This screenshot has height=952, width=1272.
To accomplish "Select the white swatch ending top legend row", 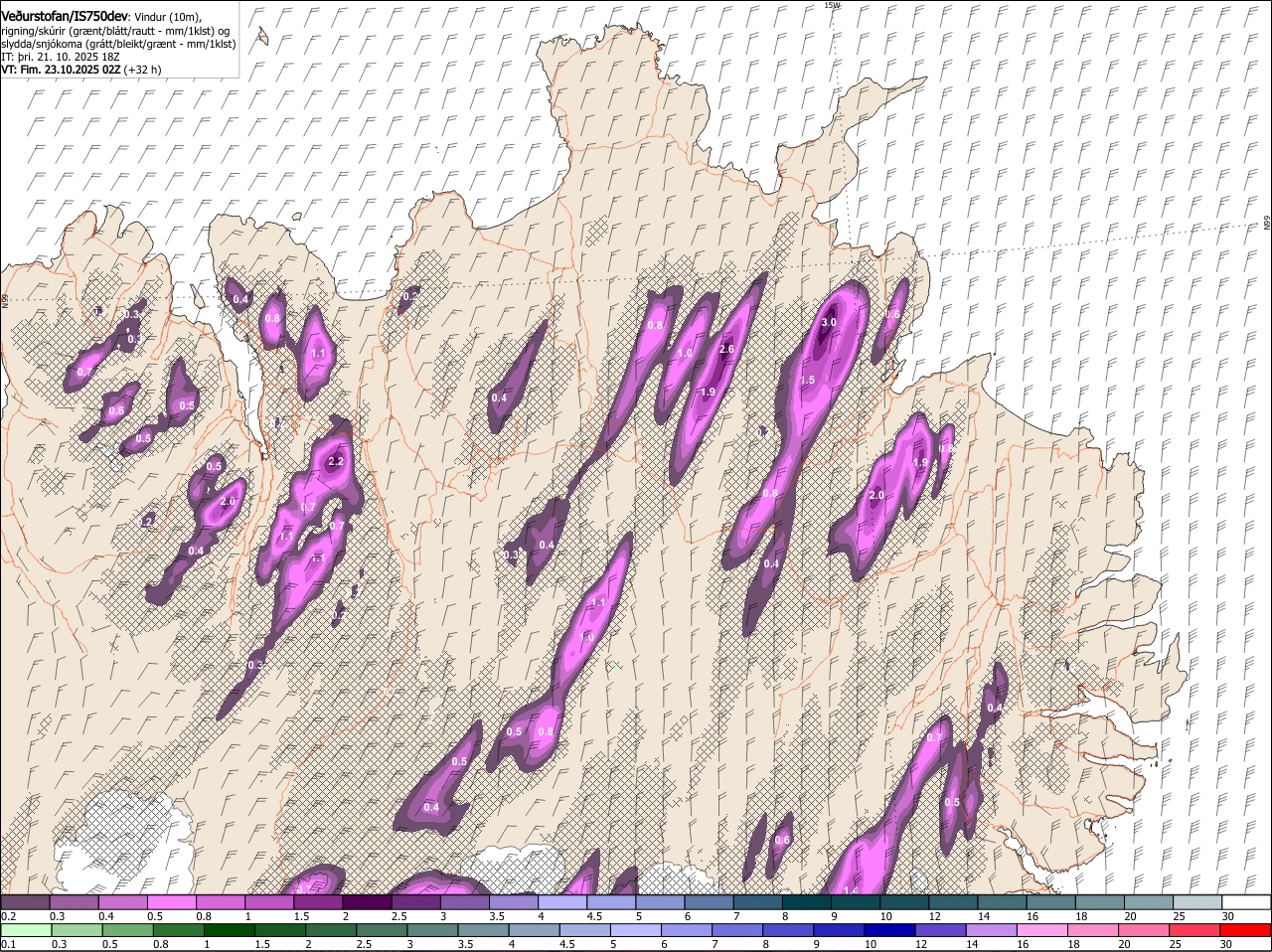I will (1246, 902).
